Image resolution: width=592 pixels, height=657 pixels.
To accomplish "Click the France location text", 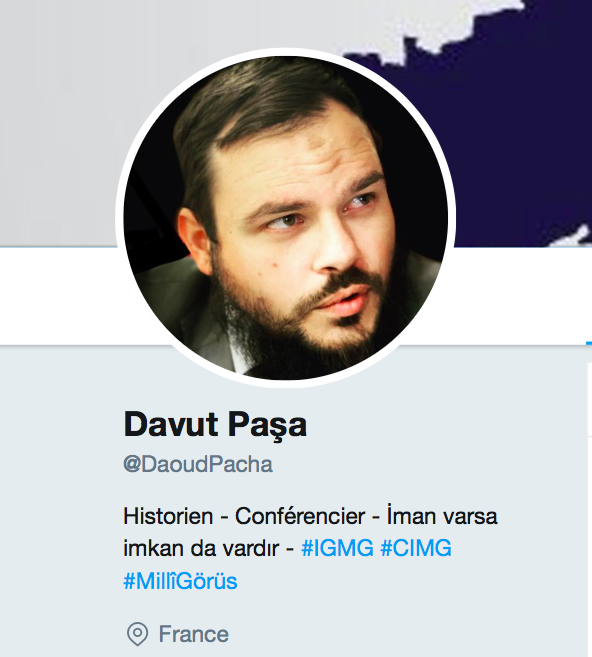I will tap(194, 634).
